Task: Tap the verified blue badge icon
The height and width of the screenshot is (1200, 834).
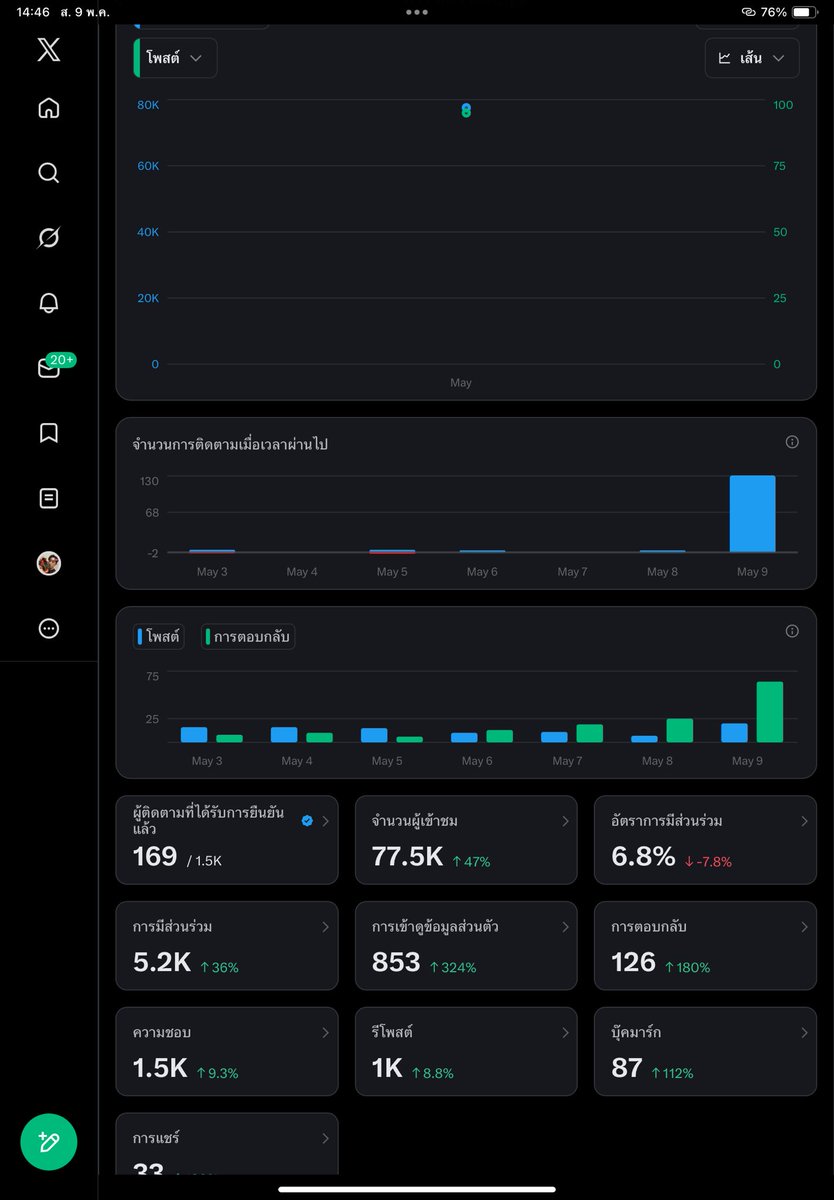Action: (307, 820)
